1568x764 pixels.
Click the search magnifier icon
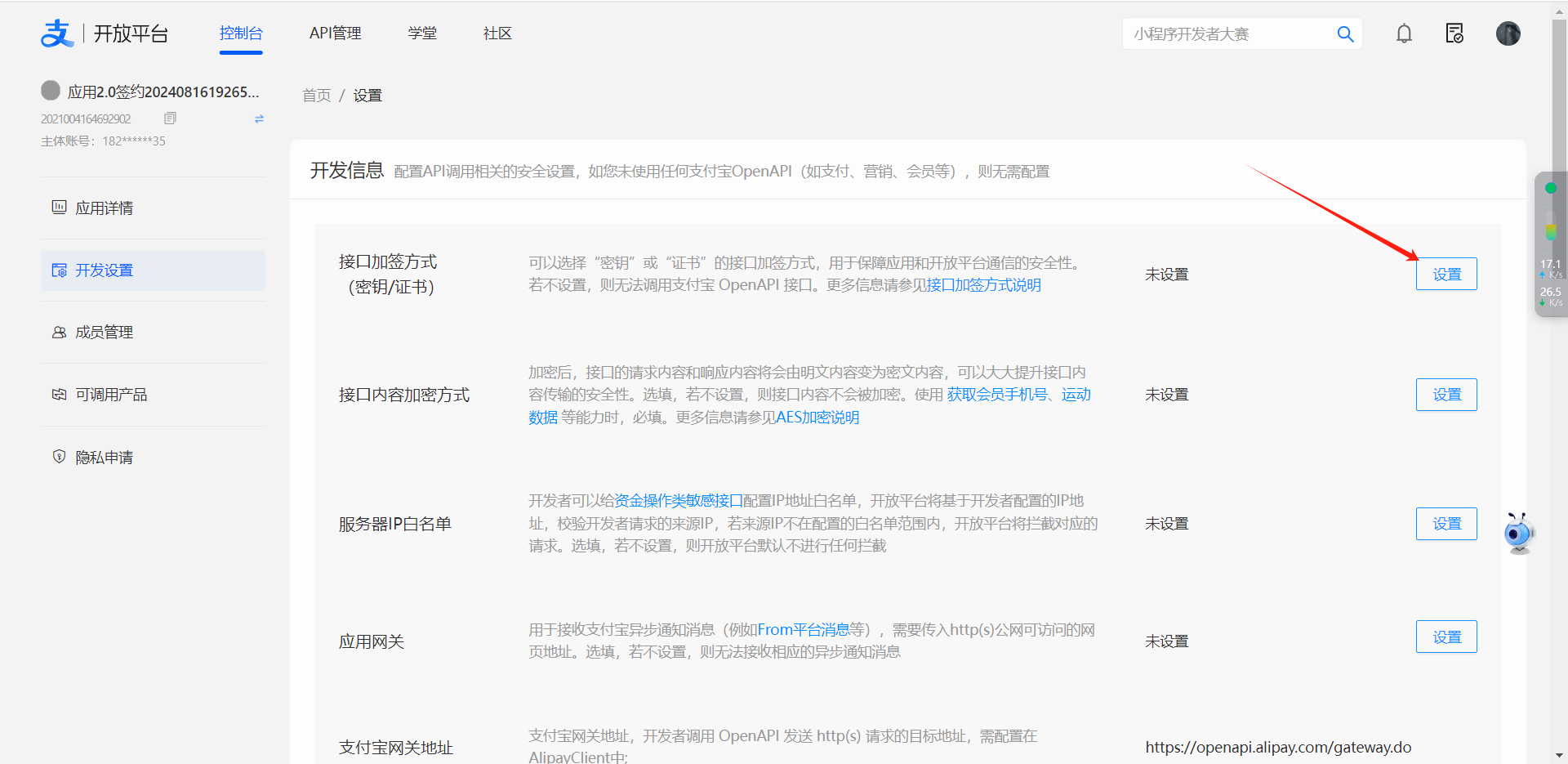tap(1345, 34)
